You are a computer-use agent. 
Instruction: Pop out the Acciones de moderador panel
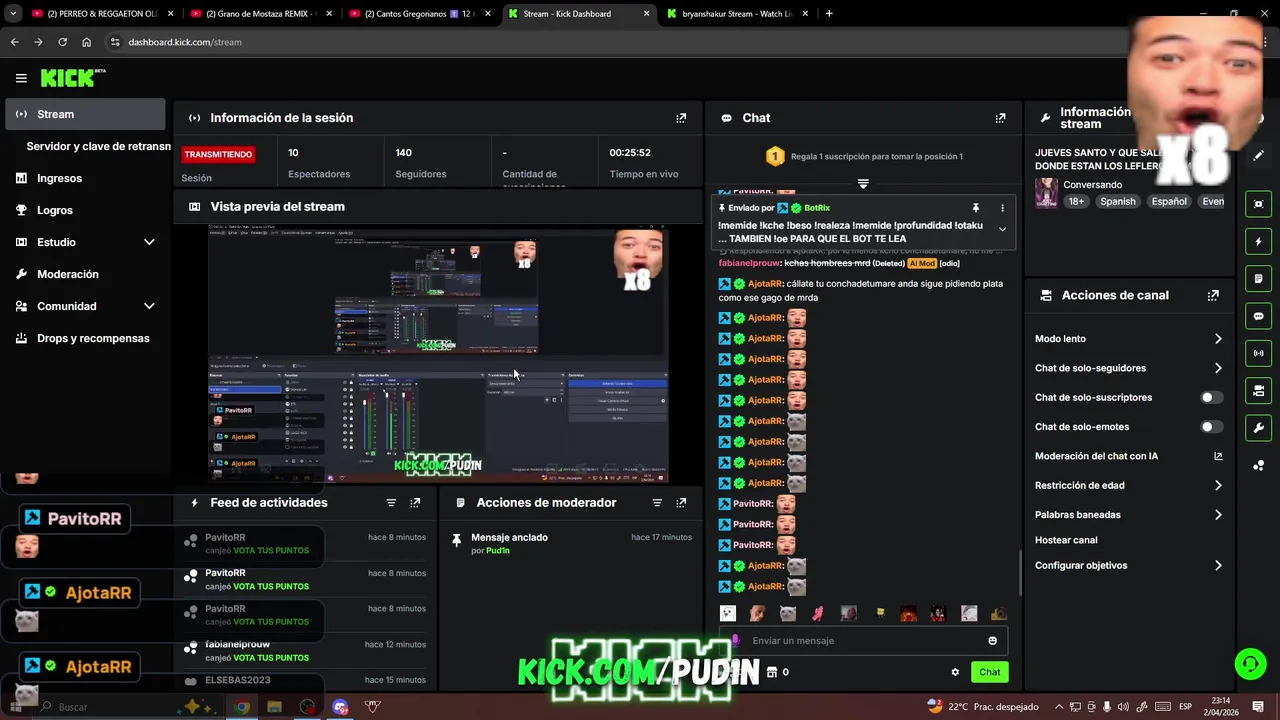click(x=681, y=503)
